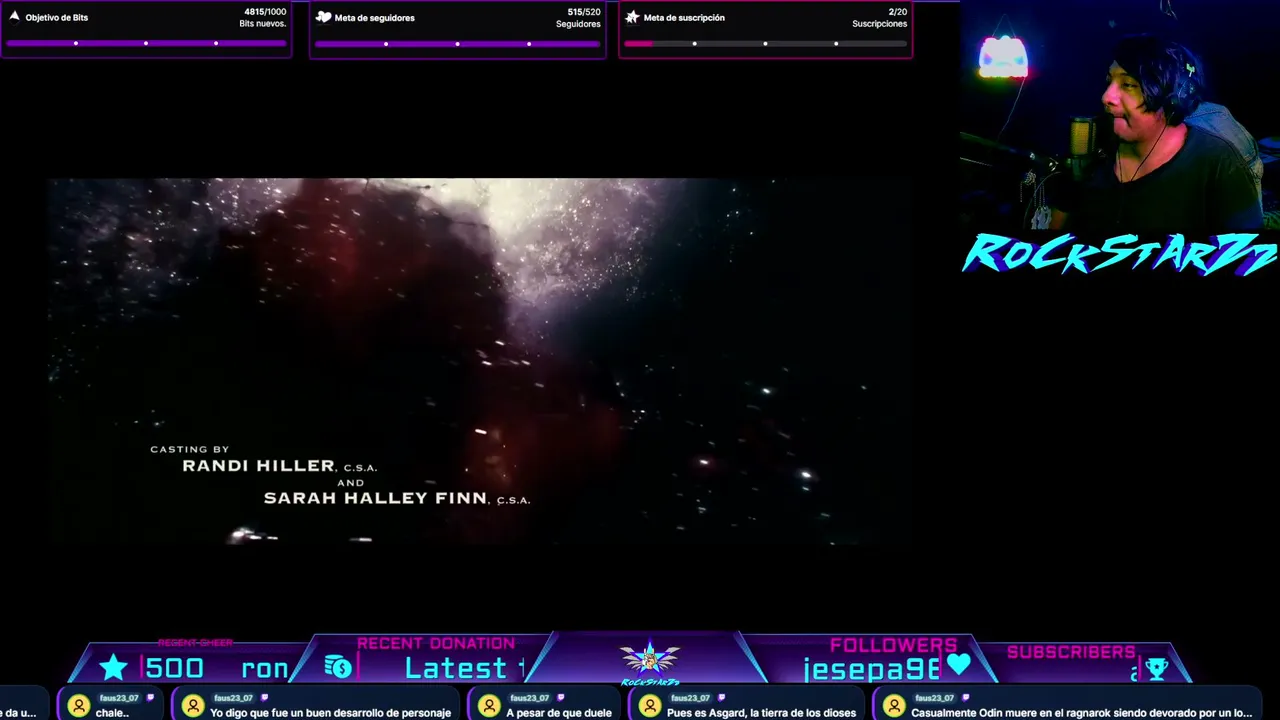Click the 'Latest' donation text
Viewport: 1280px width, 720px height.
click(x=456, y=668)
